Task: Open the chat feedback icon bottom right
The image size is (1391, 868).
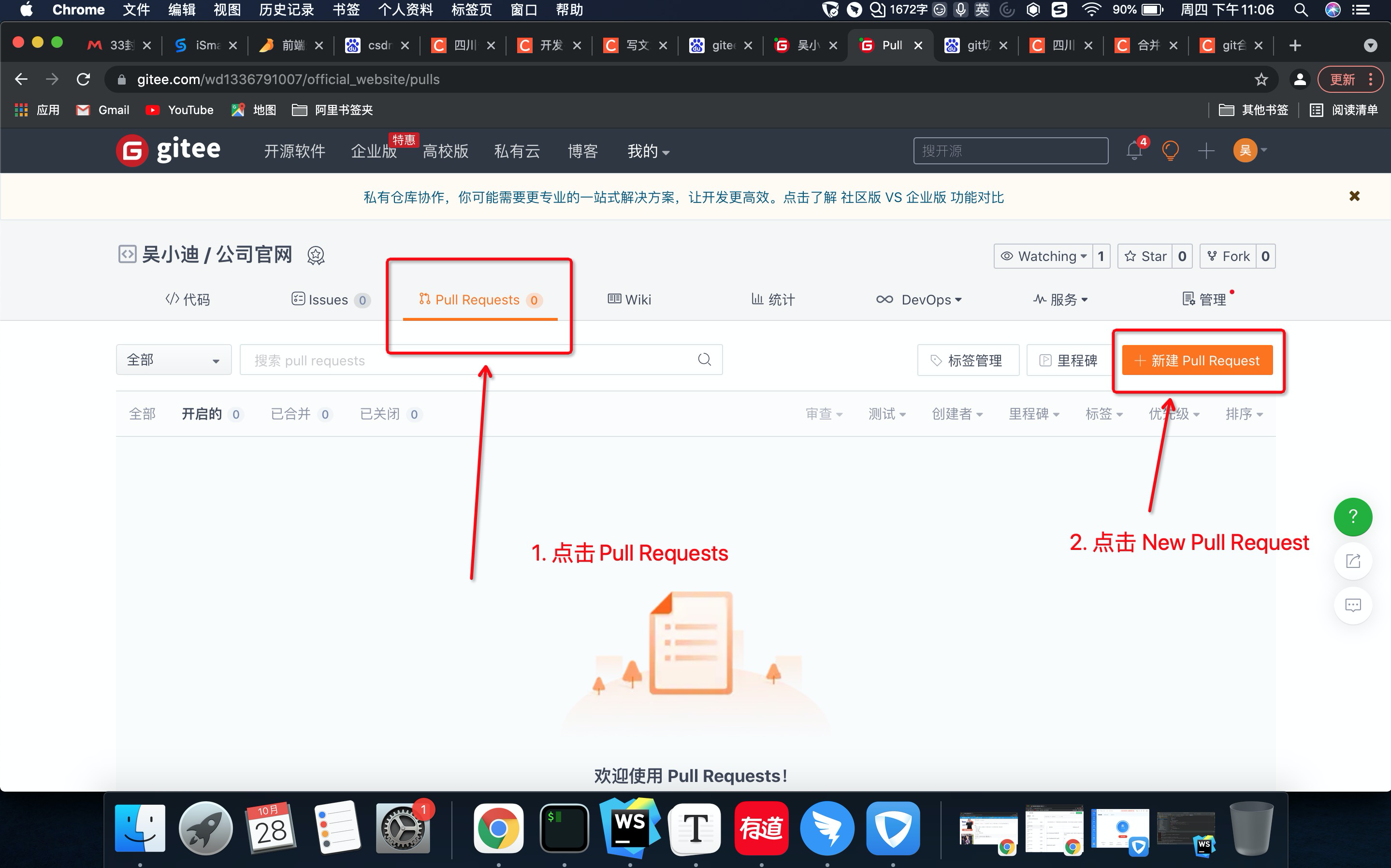Action: click(1353, 605)
